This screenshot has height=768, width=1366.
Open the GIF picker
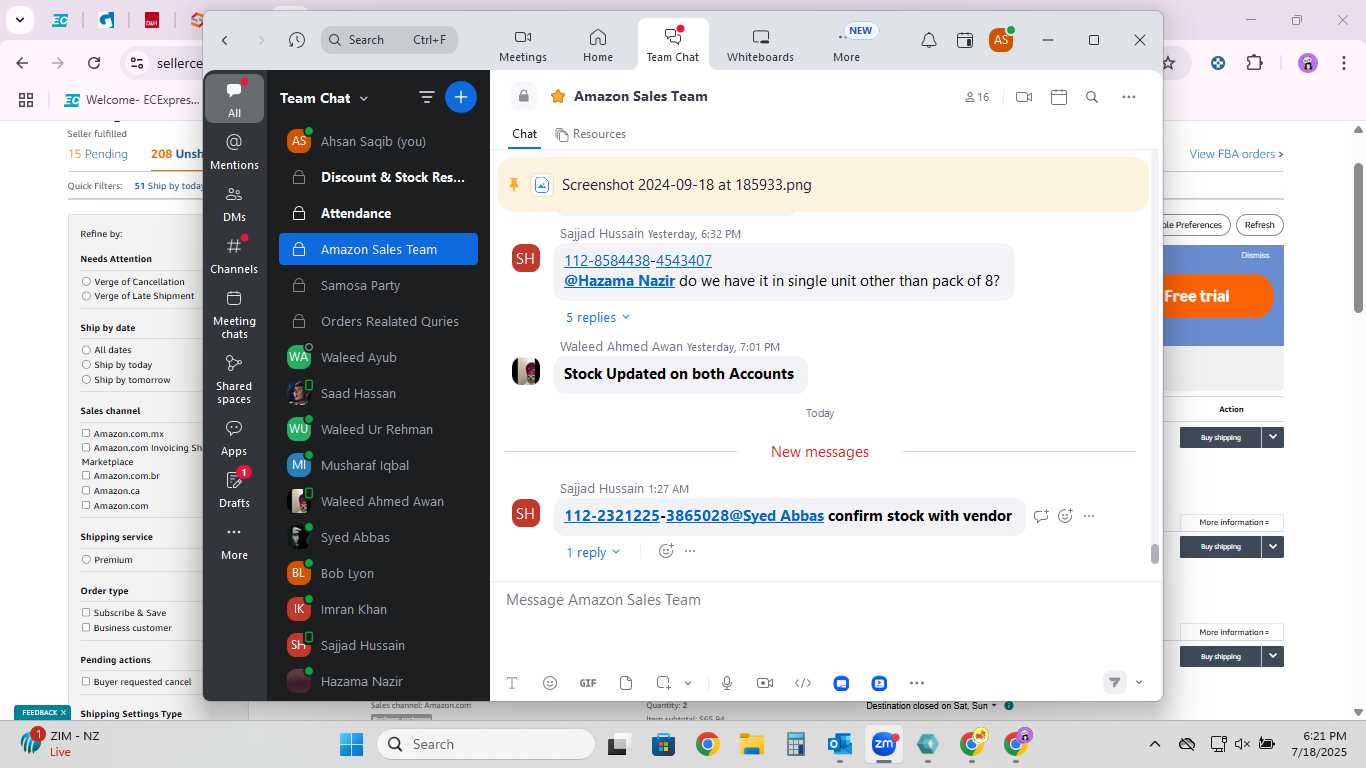pos(588,683)
